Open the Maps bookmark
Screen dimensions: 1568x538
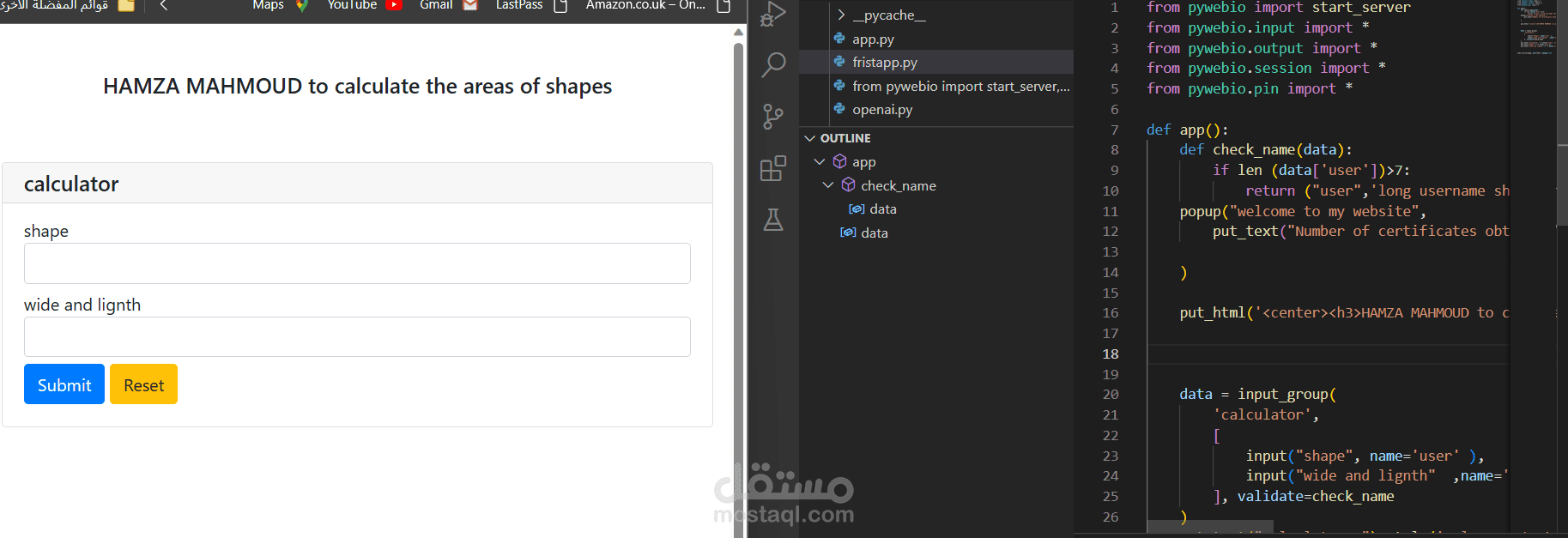(268, 5)
